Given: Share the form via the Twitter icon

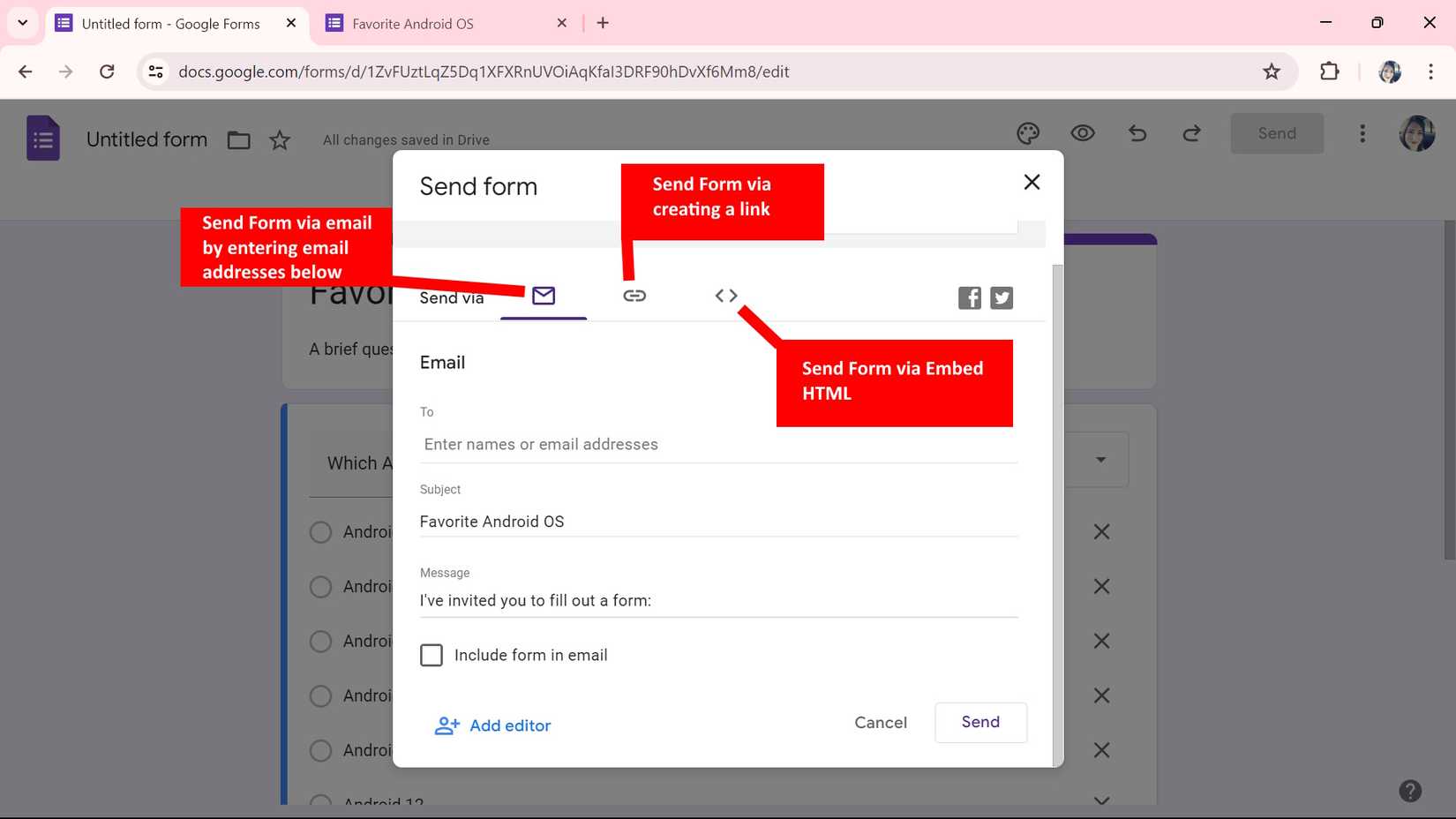Looking at the screenshot, I should pos(1001,297).
